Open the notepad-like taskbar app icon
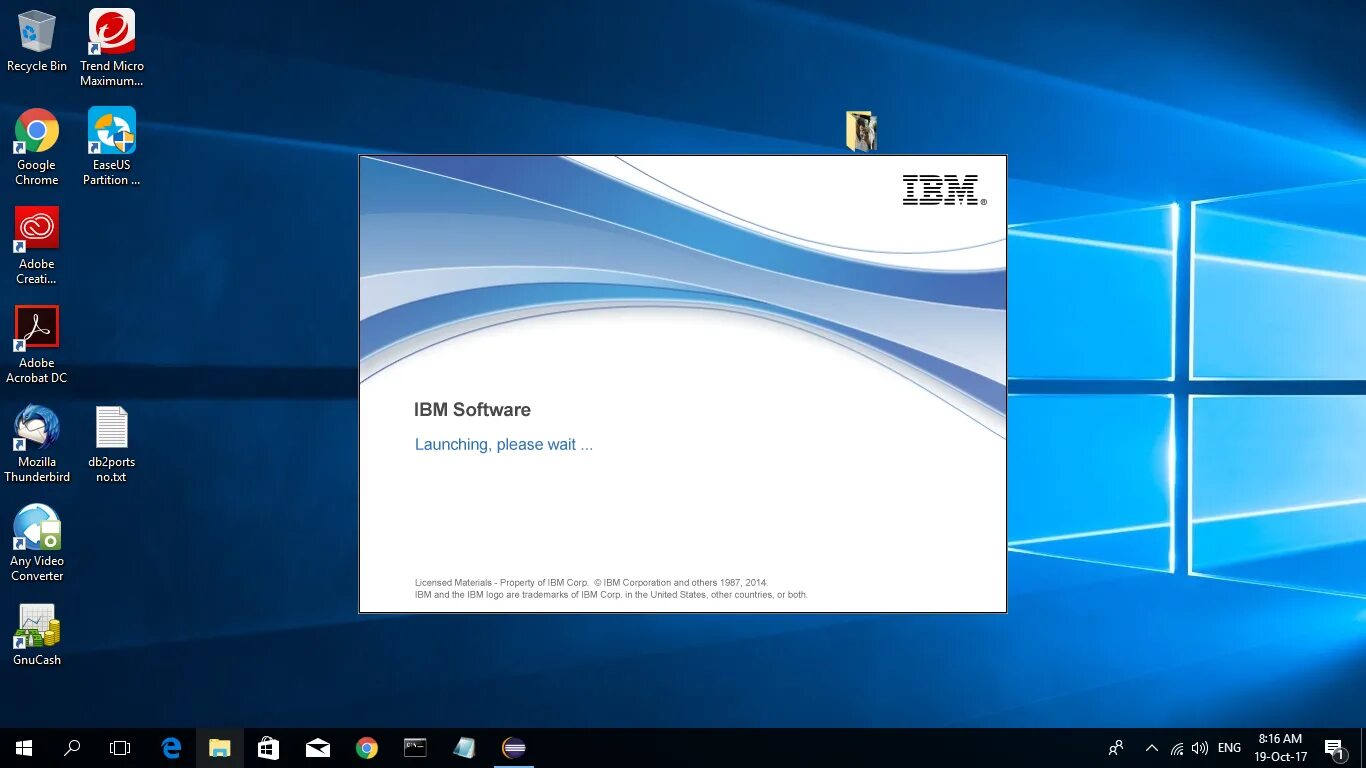This screenshot has height=768, width=1366. tap(464, 748)
